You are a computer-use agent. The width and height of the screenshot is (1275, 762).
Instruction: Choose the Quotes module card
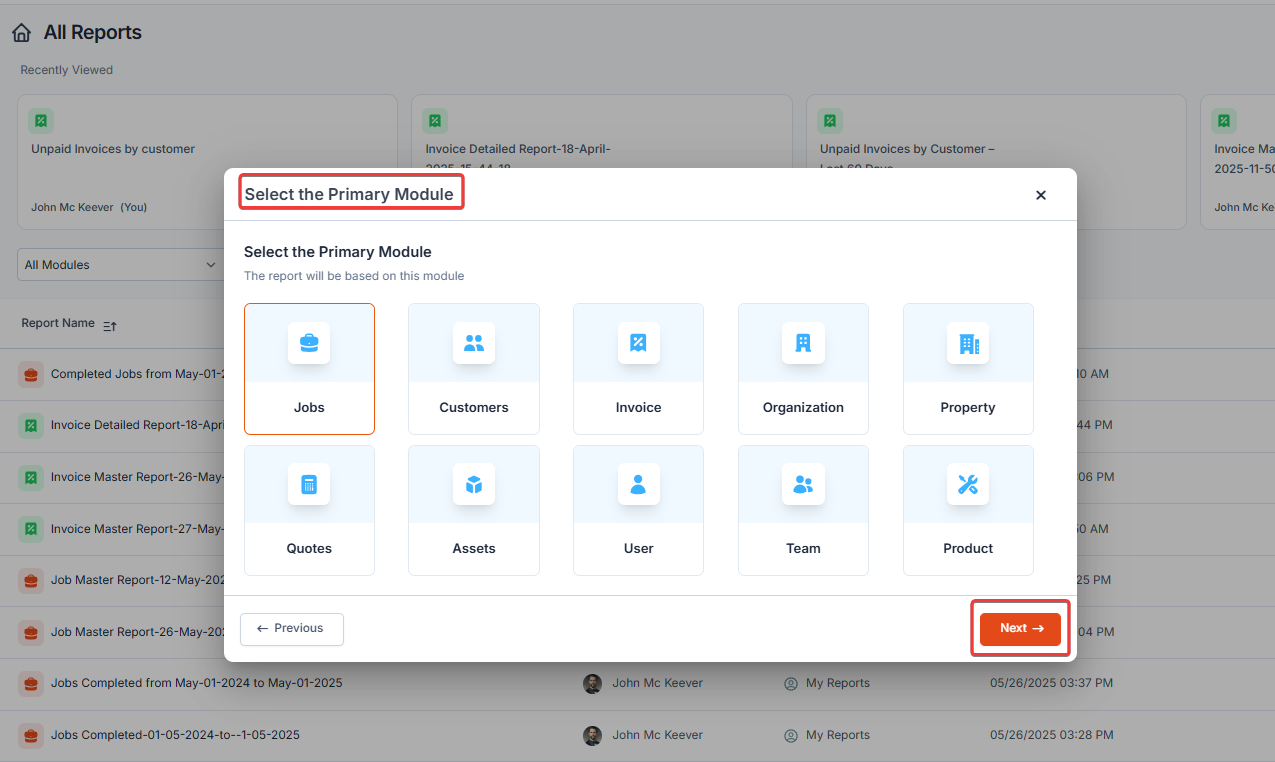point(309,510)
